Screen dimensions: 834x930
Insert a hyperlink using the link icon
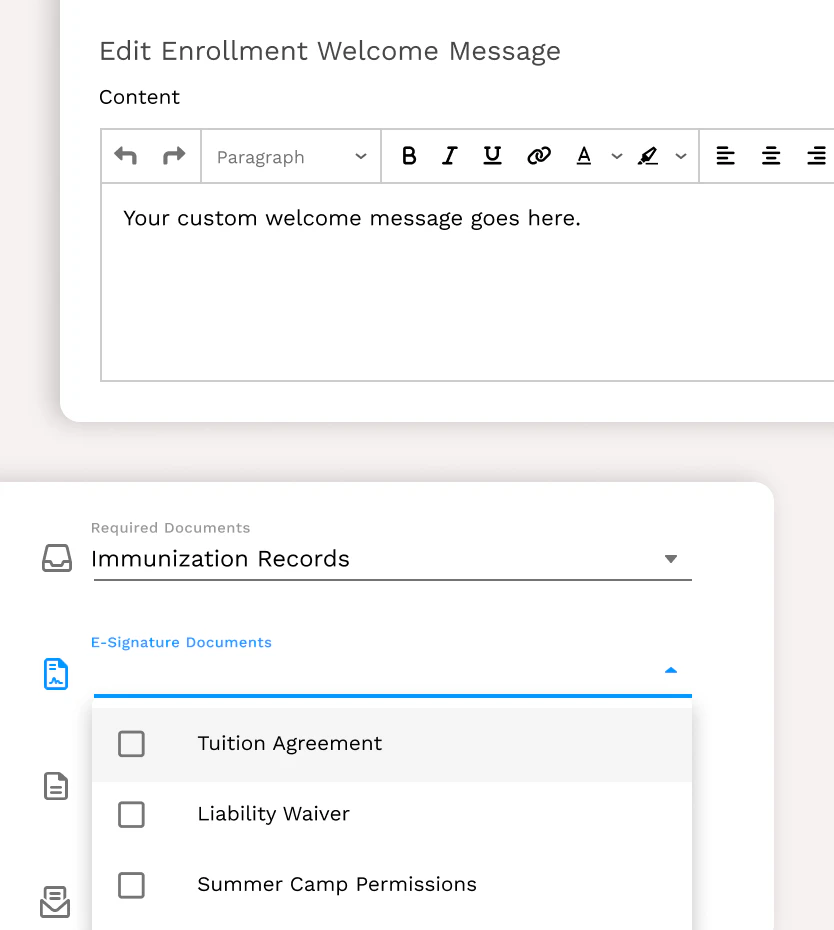pos(539,156)
